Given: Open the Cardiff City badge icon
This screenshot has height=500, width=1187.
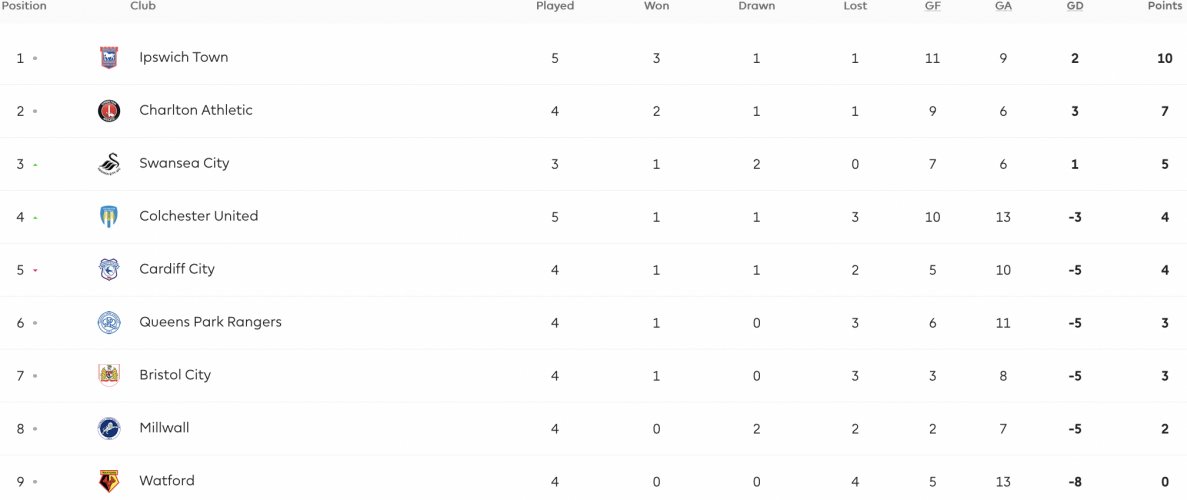Looking at the screenshot, I should click(x=109, y=270).
